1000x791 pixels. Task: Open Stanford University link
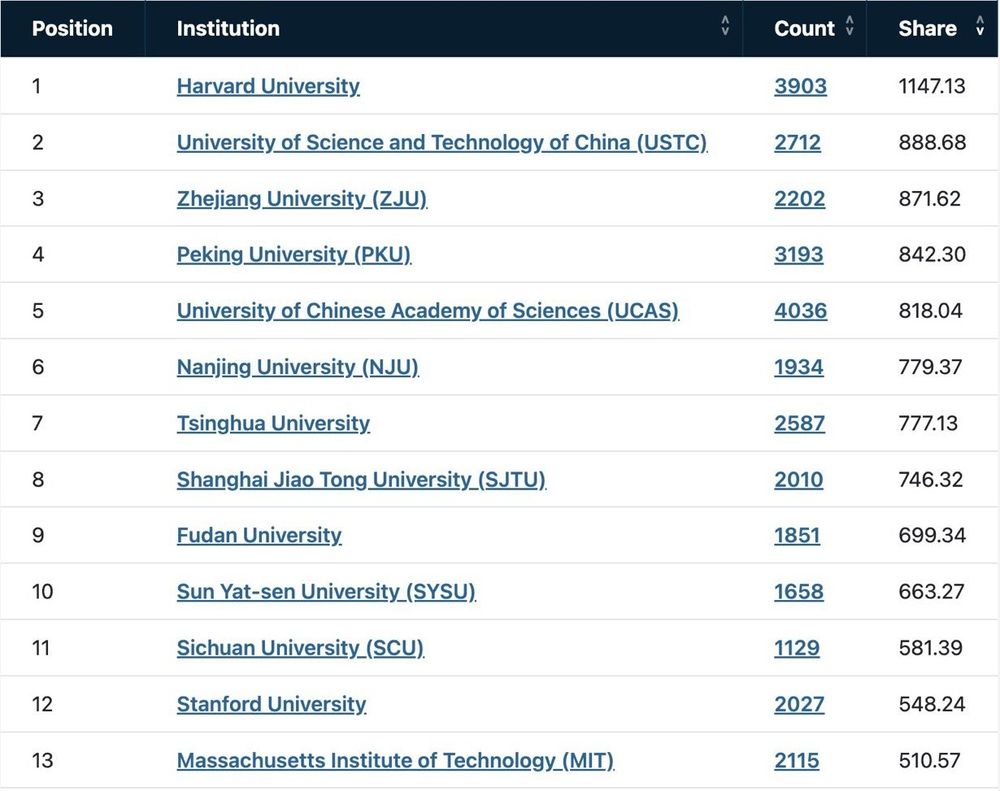click(x=271, y=704)
